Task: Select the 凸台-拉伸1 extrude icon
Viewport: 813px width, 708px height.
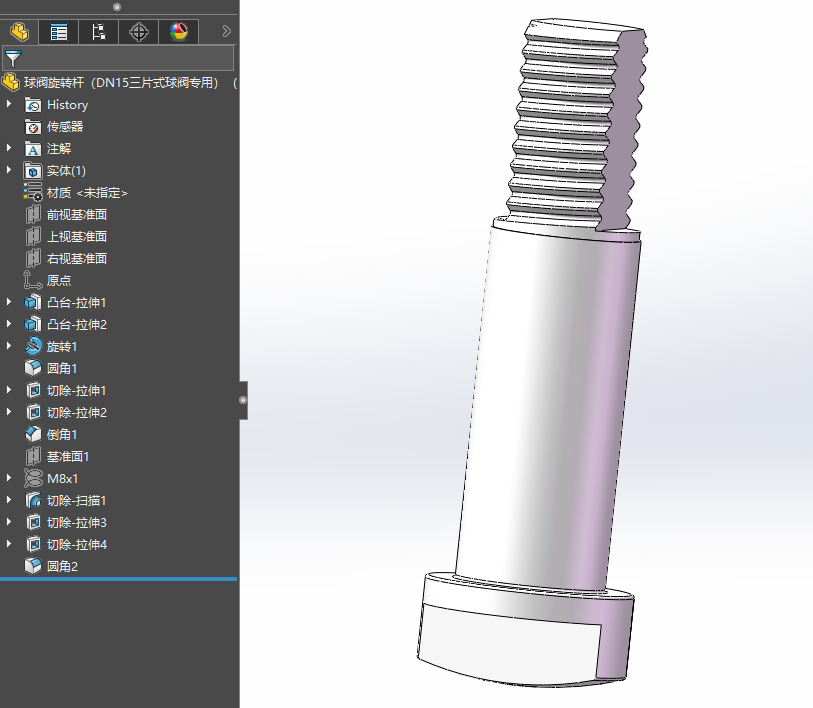Action: point(33,302)
